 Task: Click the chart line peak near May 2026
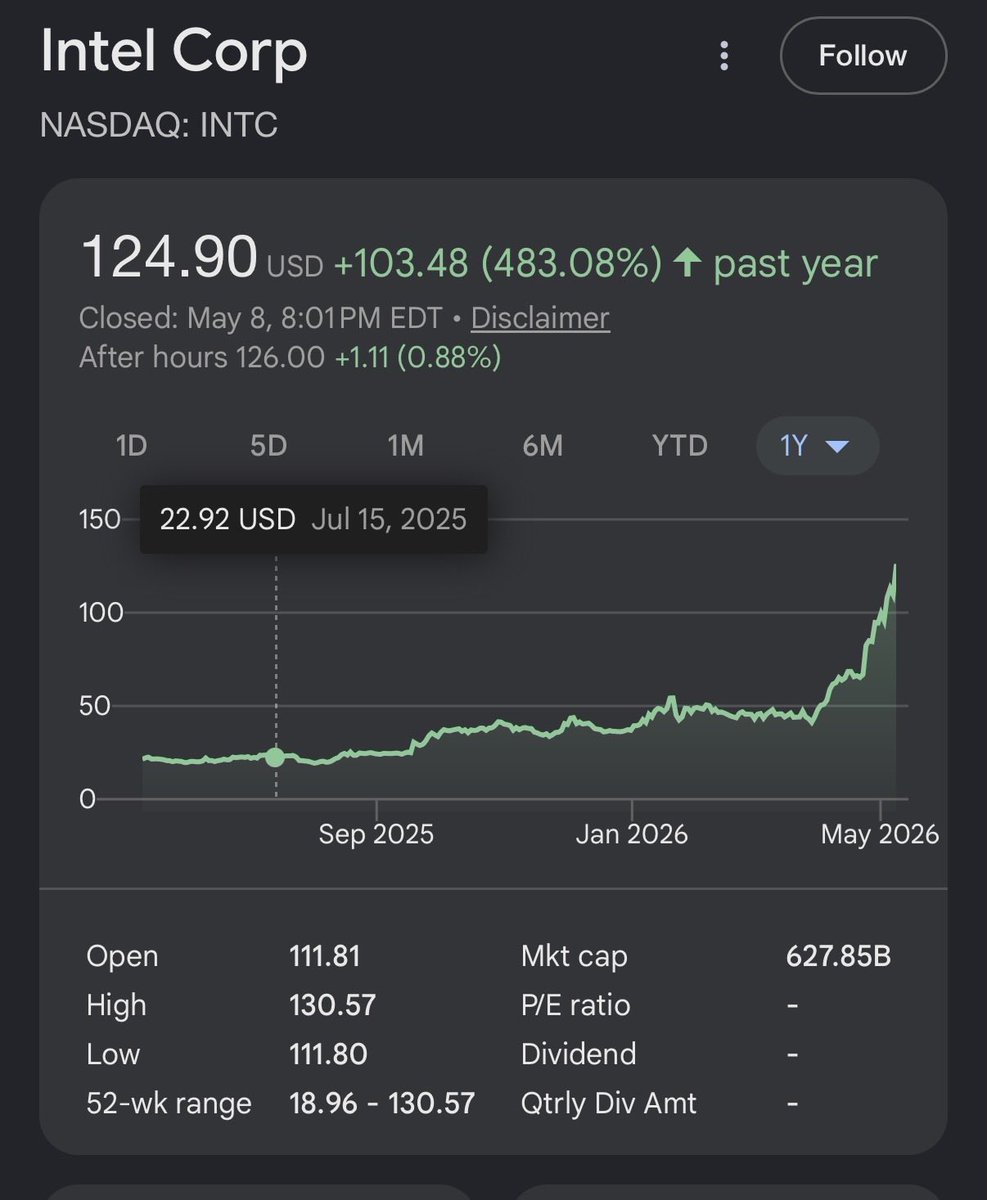pos(895,567)
